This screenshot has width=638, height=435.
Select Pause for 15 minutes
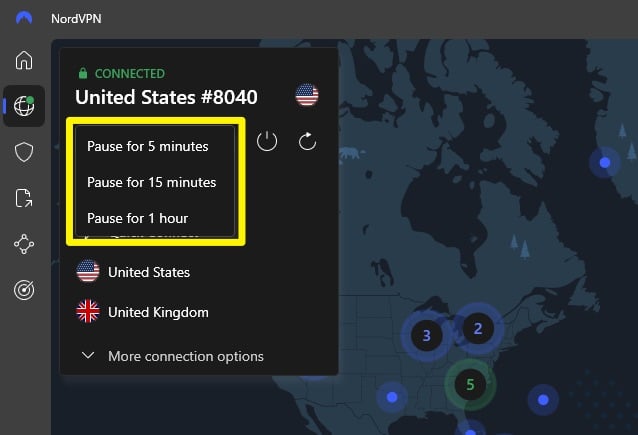coord(155,182)
